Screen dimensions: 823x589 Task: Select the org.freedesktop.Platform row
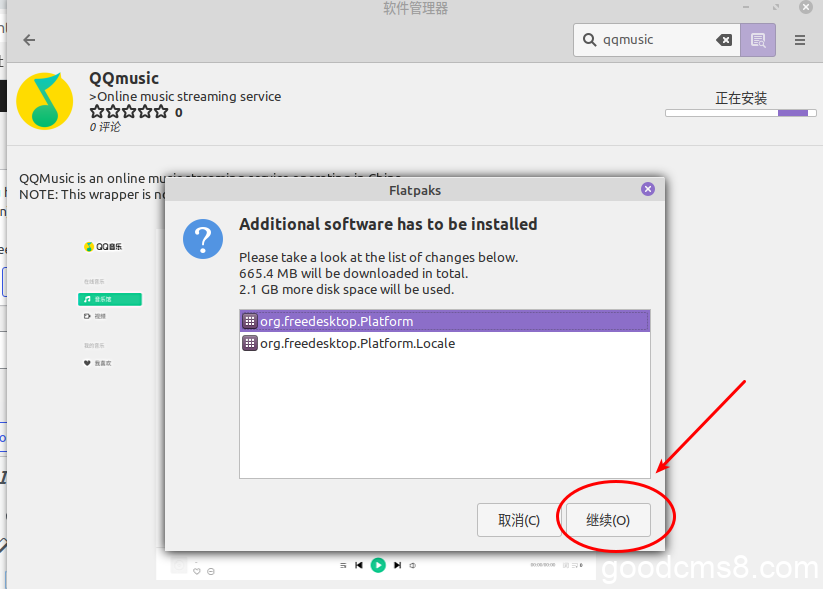[x=445, y=321]
